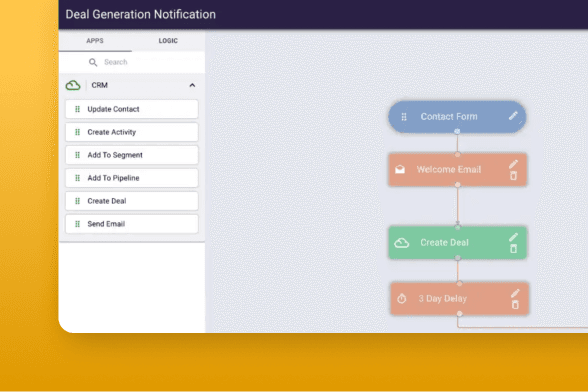Select the green Create Deal node
This screenshot has height=392, width=588.
pyautogui.click(x=458, y=243)
